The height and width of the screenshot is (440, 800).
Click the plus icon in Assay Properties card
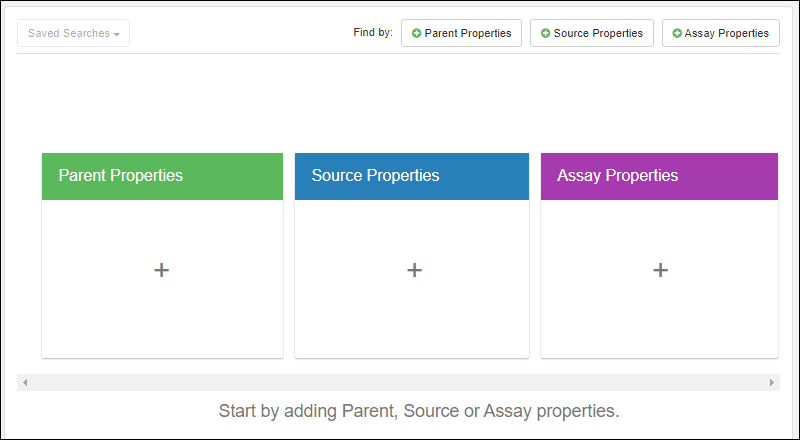point(660,270)
